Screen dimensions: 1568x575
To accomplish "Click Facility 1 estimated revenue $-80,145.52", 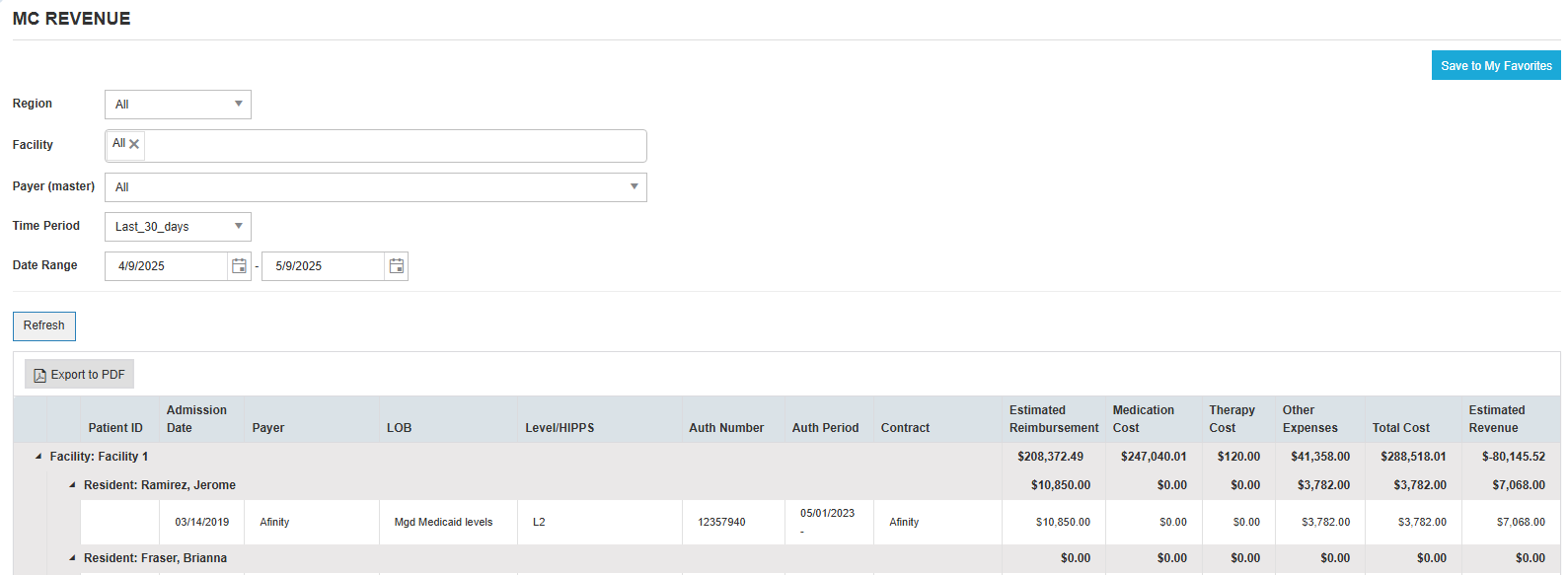I will (x=1513, y=457).
